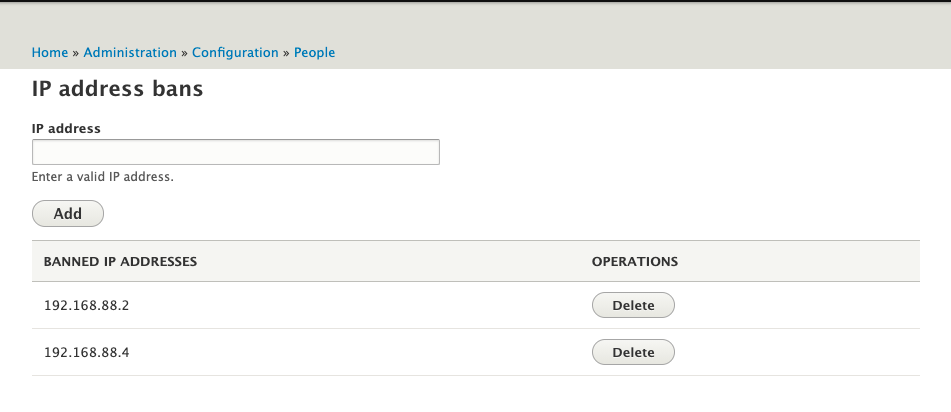Select the 192.168.88.2 address text
This screenshot has height=412, width=951.
87,305
